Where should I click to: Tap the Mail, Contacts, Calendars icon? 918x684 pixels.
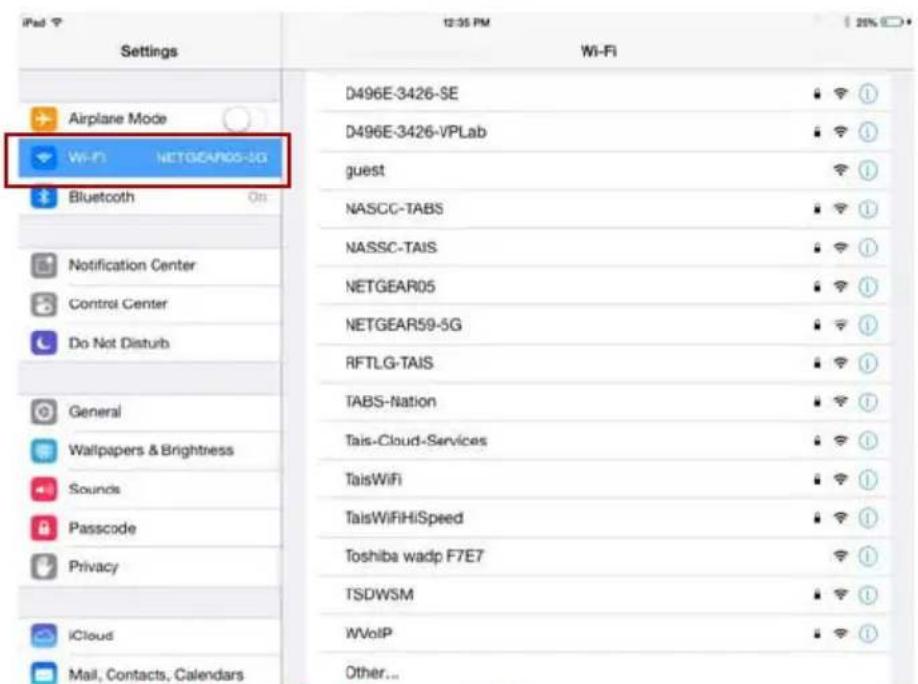click(x=44, y=673)
